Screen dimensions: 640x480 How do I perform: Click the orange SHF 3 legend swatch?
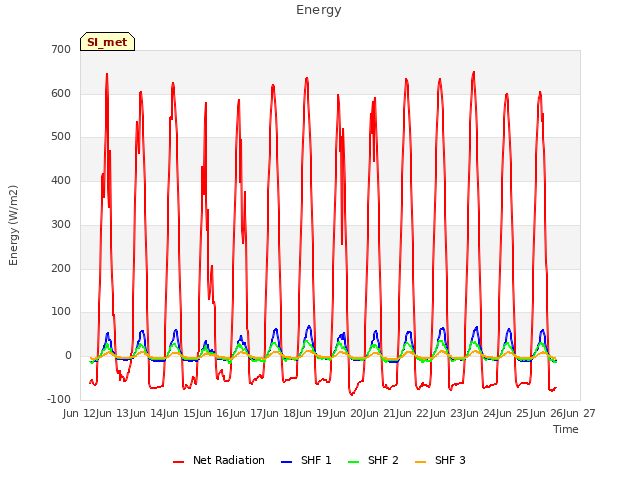420,462
